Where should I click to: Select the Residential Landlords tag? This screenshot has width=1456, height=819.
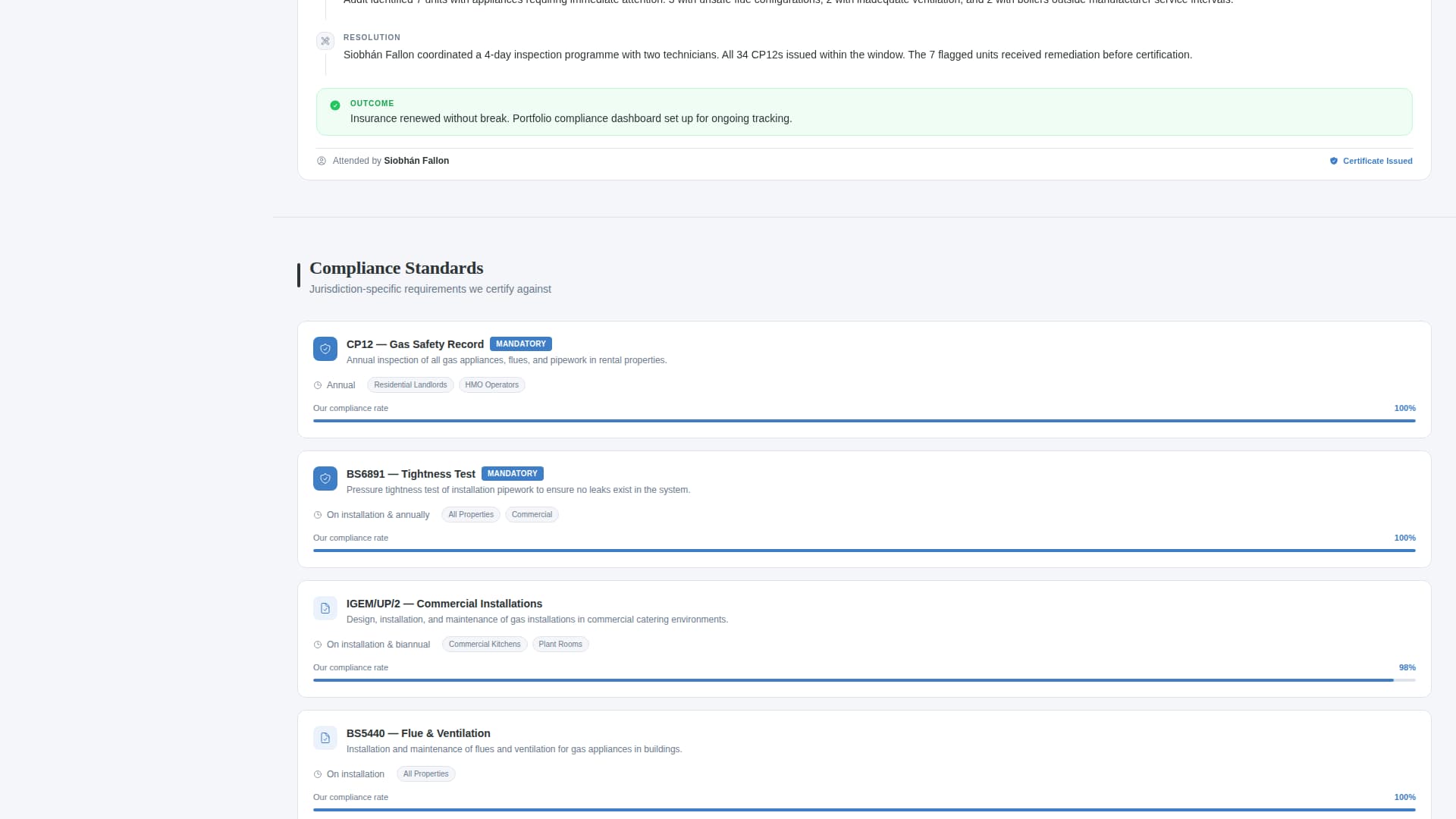[x=410, y=385]
